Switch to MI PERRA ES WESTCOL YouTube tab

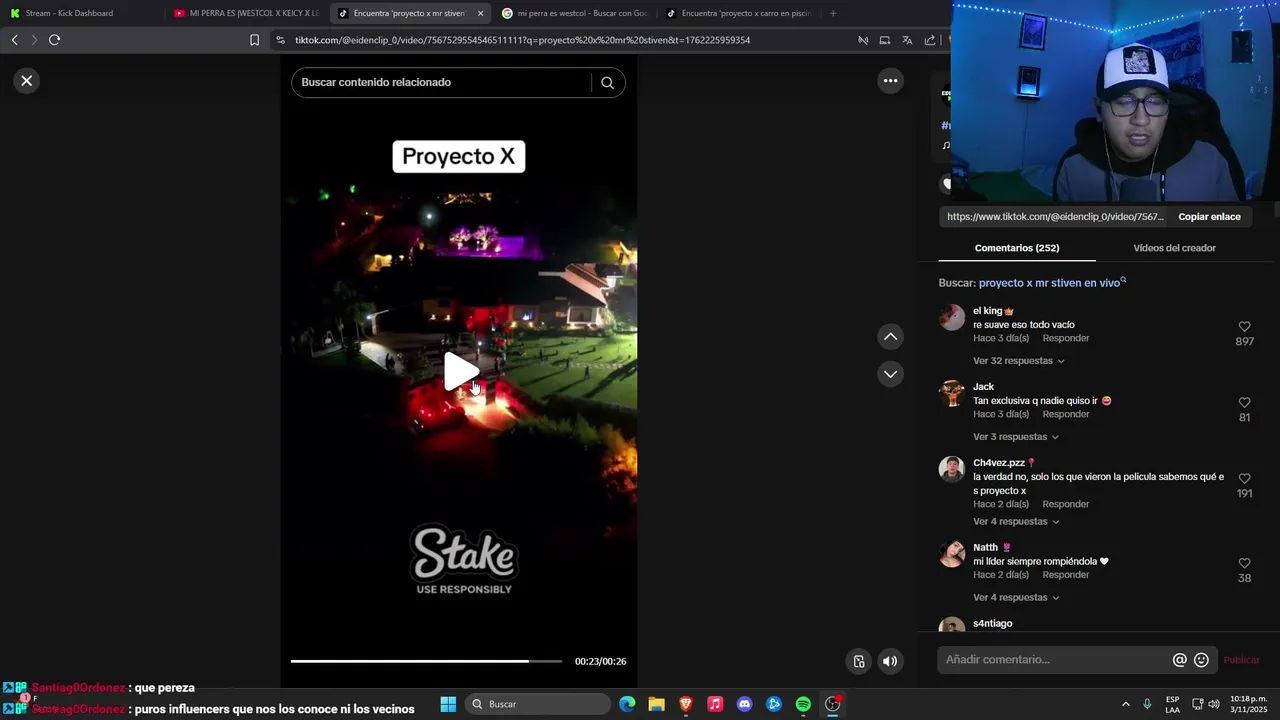click(x=245, y=13)
